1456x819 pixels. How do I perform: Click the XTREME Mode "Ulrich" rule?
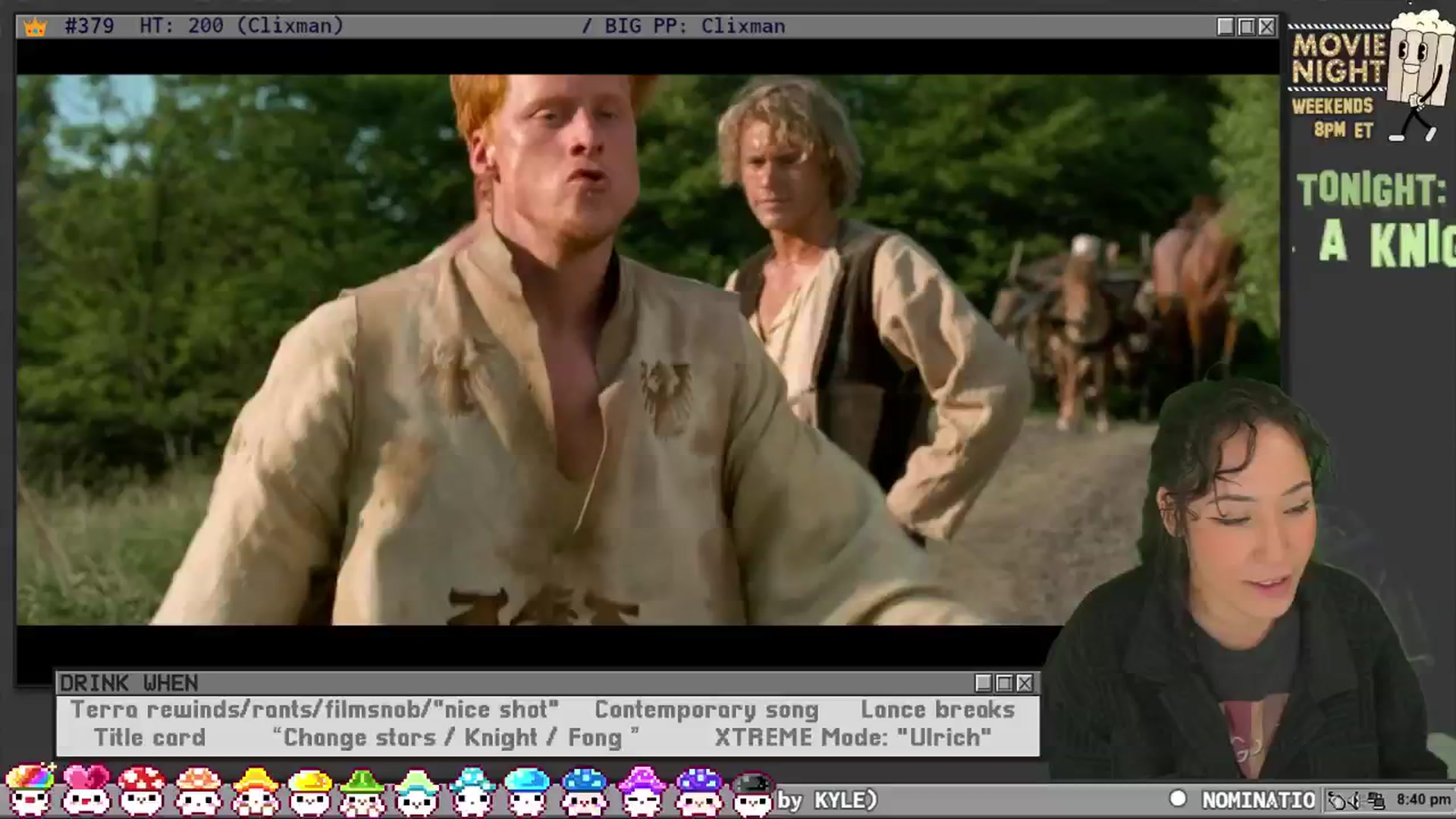tap(853, 738)
